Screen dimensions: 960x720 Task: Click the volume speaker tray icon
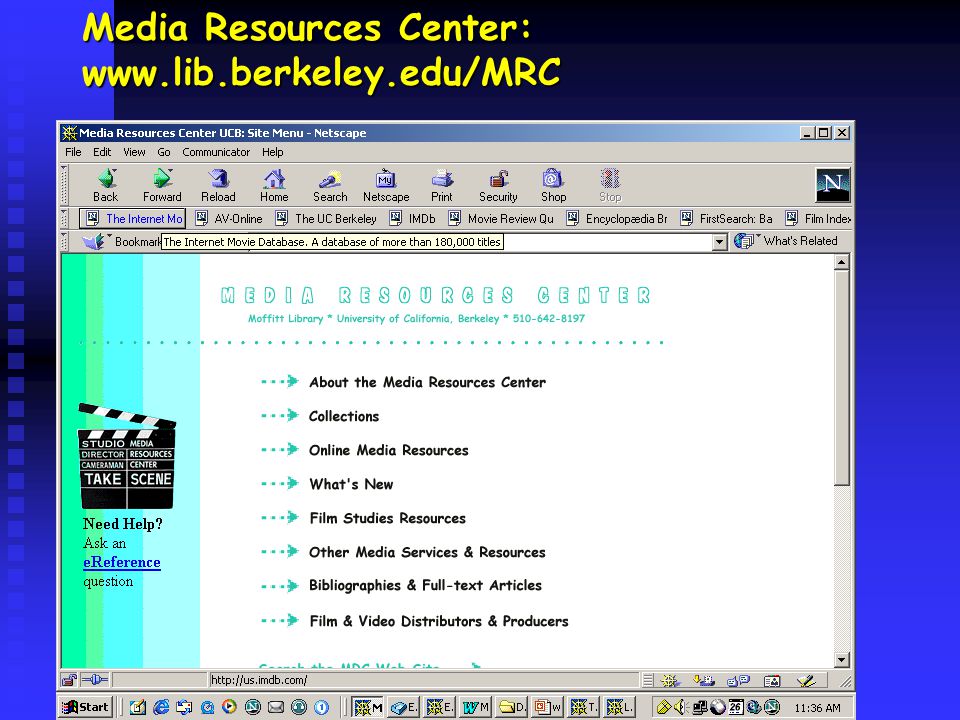tap(680, 708)
